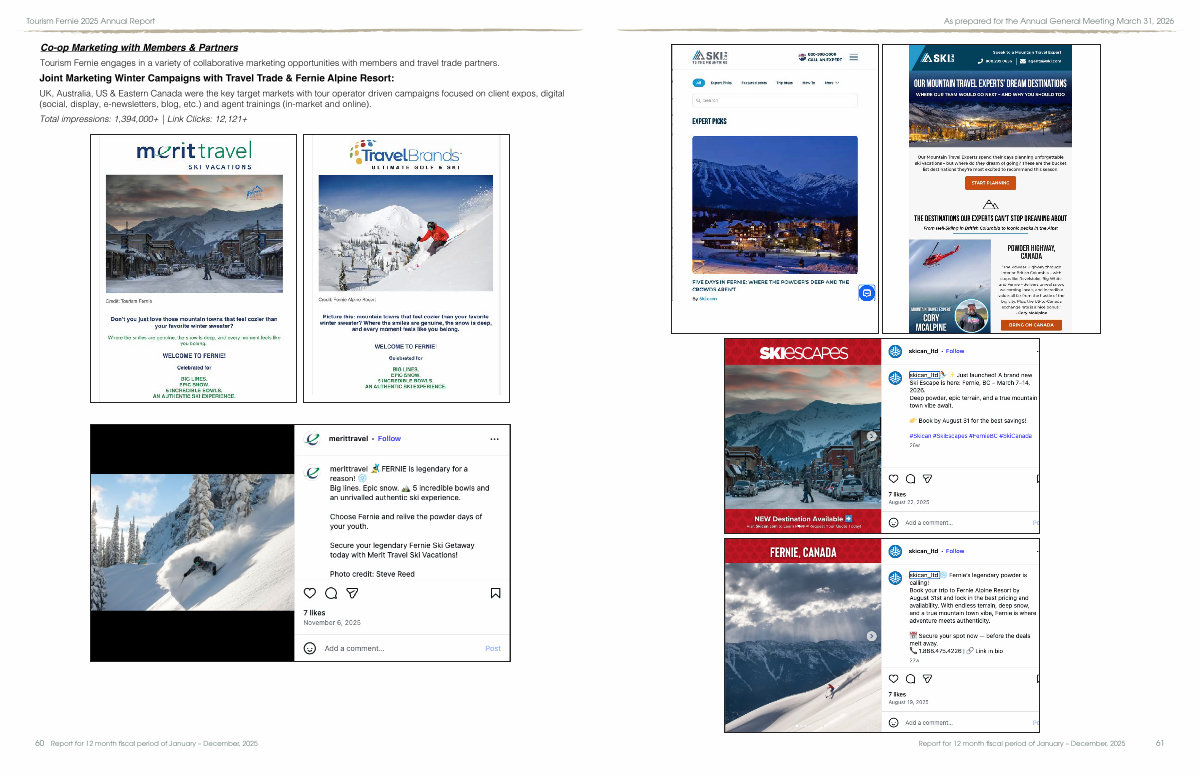Like the skican_ltd SkiEscapes post
The width and height of the screenshot is (1200, 776).
point(893,479)
